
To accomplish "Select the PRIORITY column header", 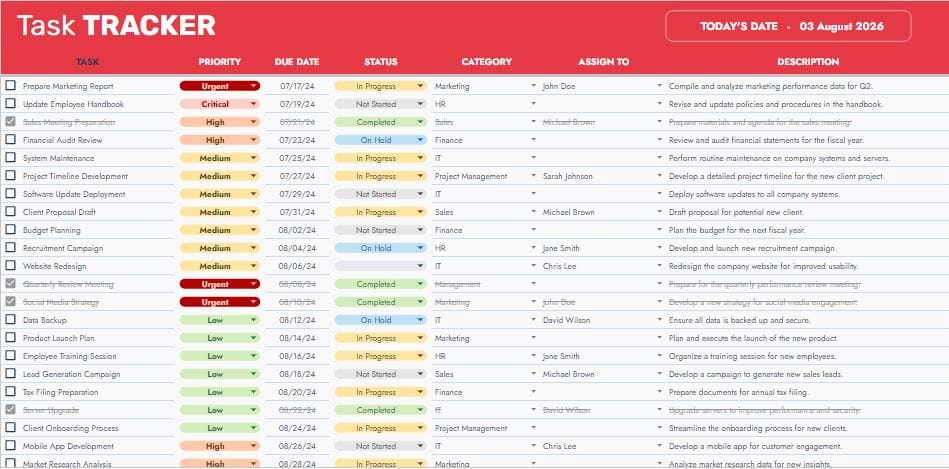I will coord(220,62).
